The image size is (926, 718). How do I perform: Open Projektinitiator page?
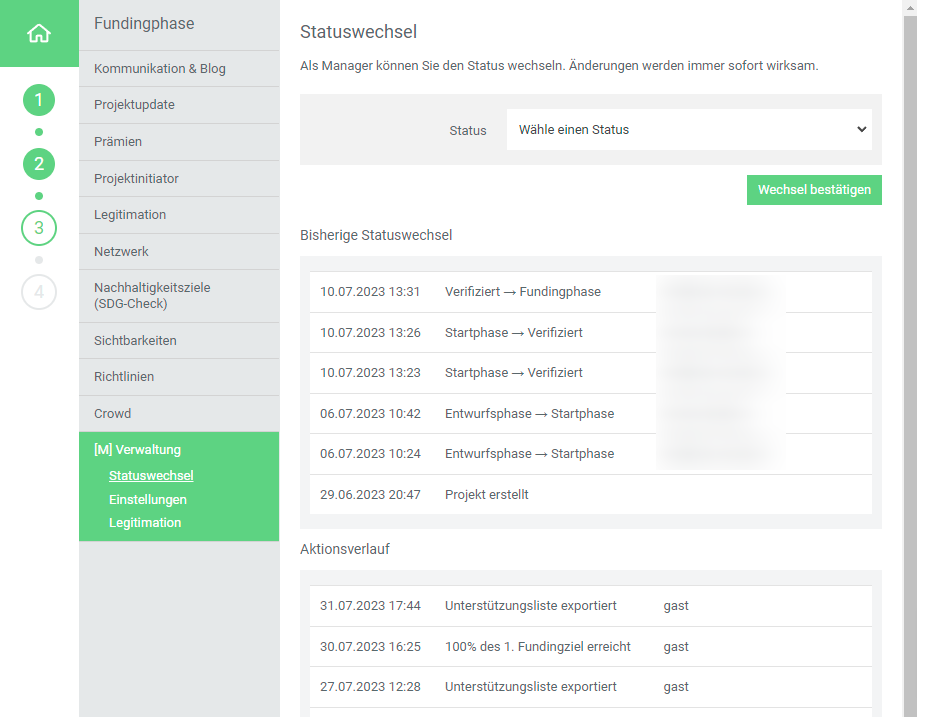(137, 178)
